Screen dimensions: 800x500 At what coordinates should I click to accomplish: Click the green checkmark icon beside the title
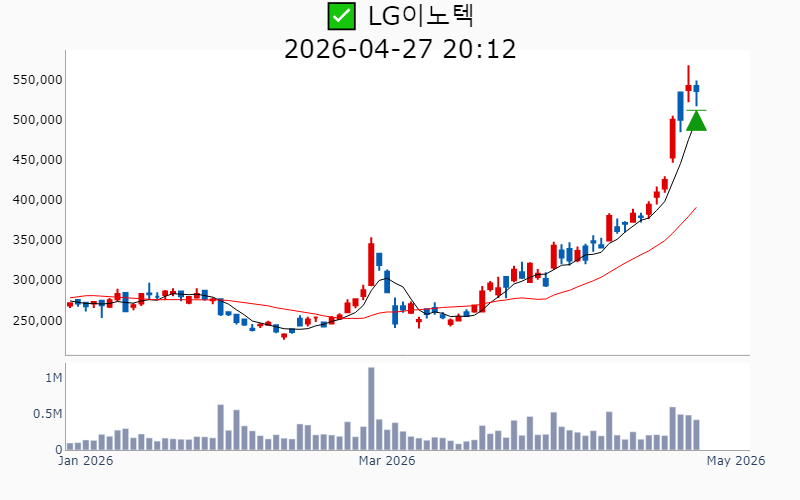342,16
